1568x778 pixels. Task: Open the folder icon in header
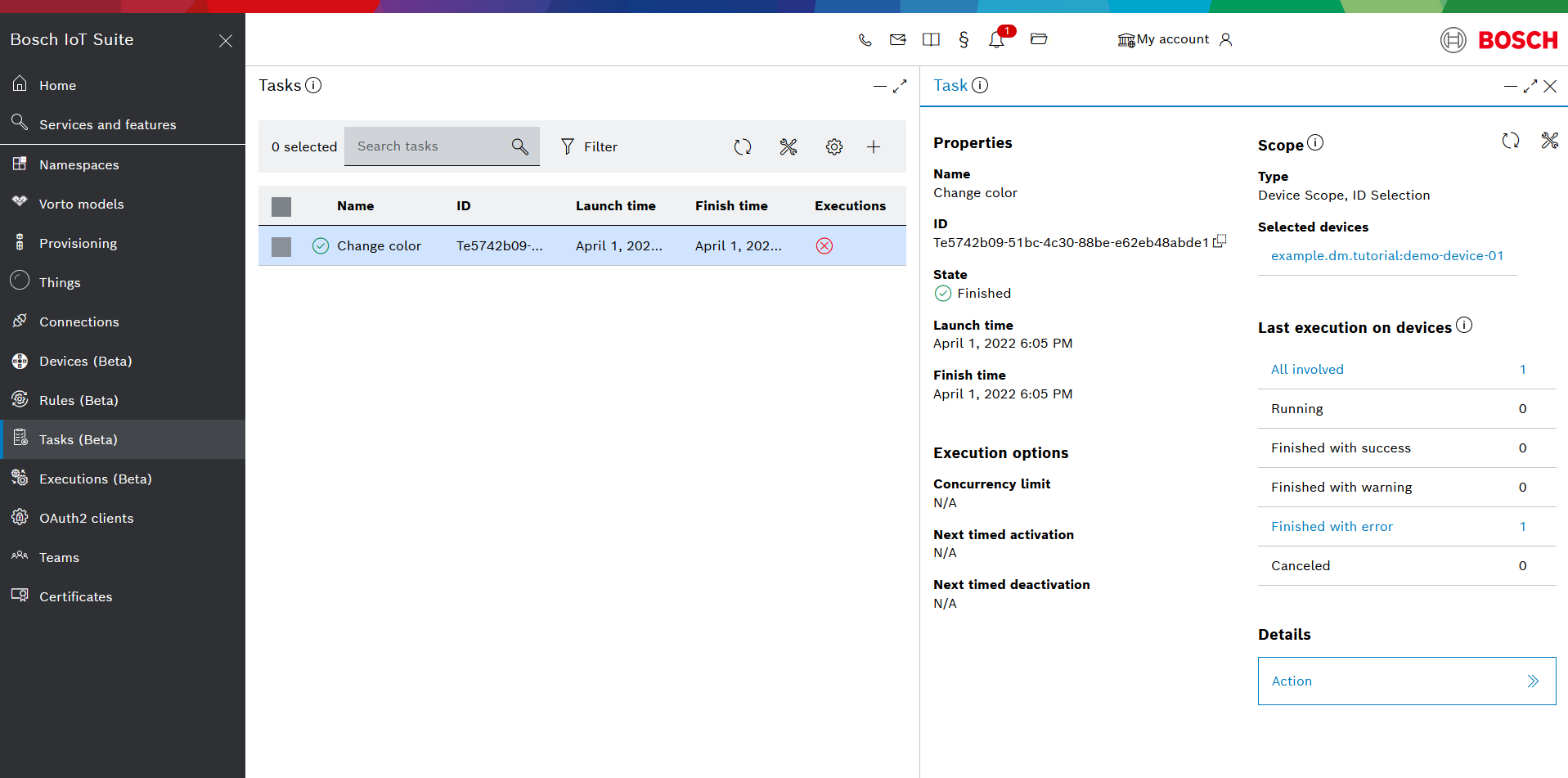[1039, 38]
